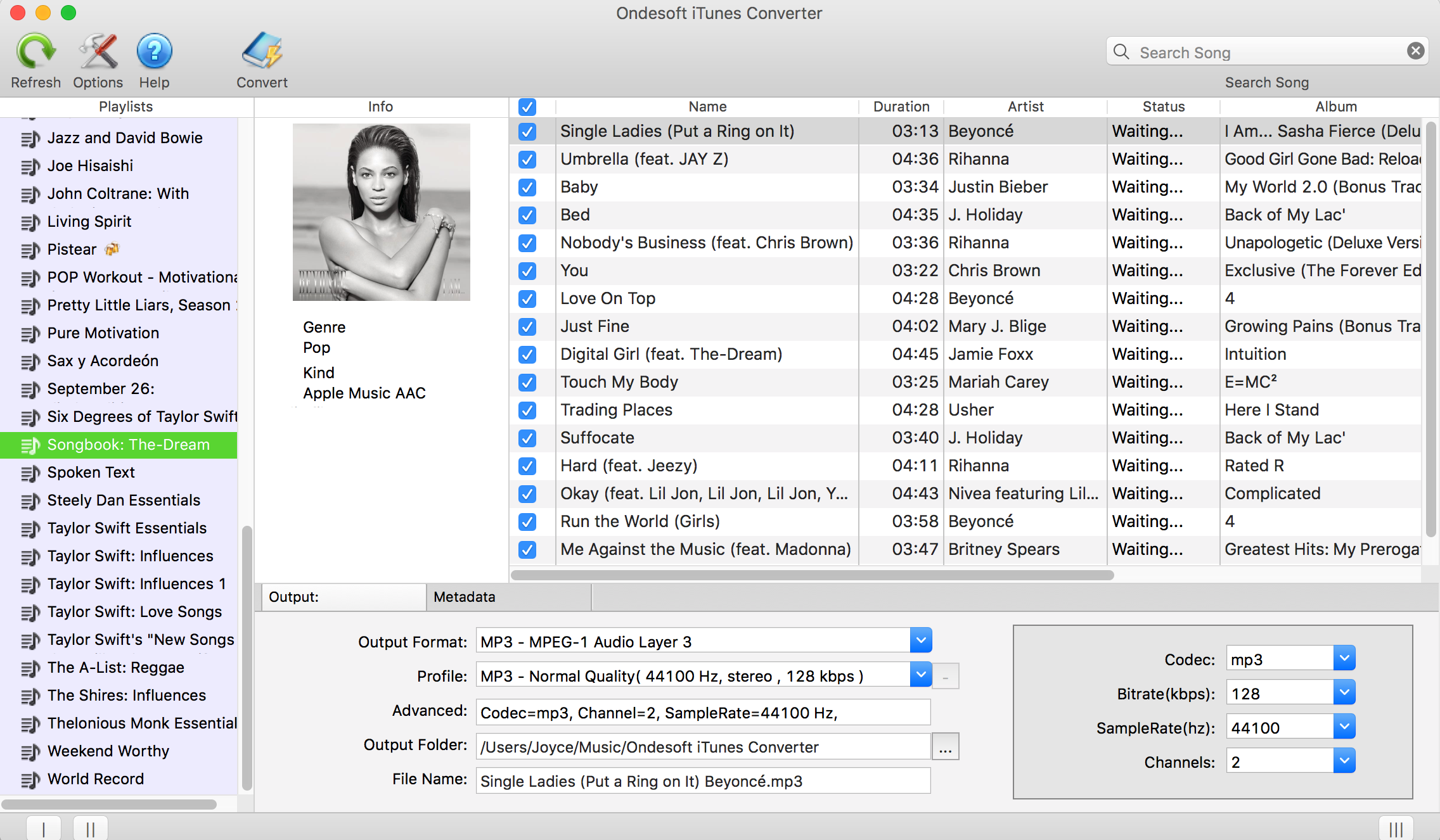Click the browse Output Folder ellipsis icon
Image resolution: width=1440 pixels, height=840 pixels.
[946, 747]
